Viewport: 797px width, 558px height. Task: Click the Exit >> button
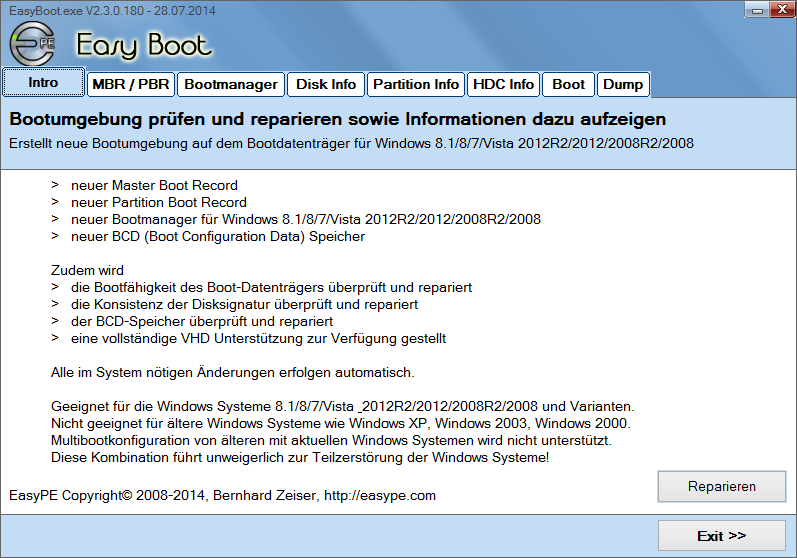tap(721, 536)
